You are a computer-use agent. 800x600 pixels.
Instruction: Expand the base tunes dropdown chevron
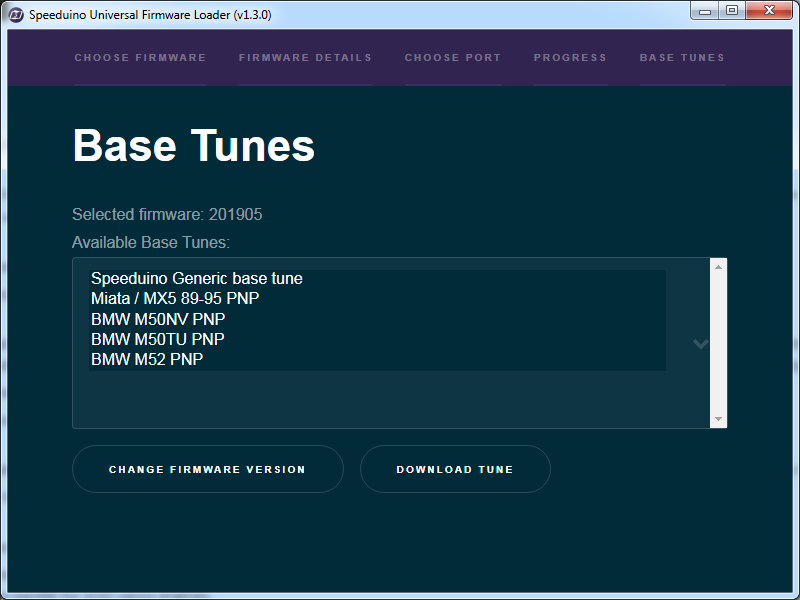(x=701, y=343)
